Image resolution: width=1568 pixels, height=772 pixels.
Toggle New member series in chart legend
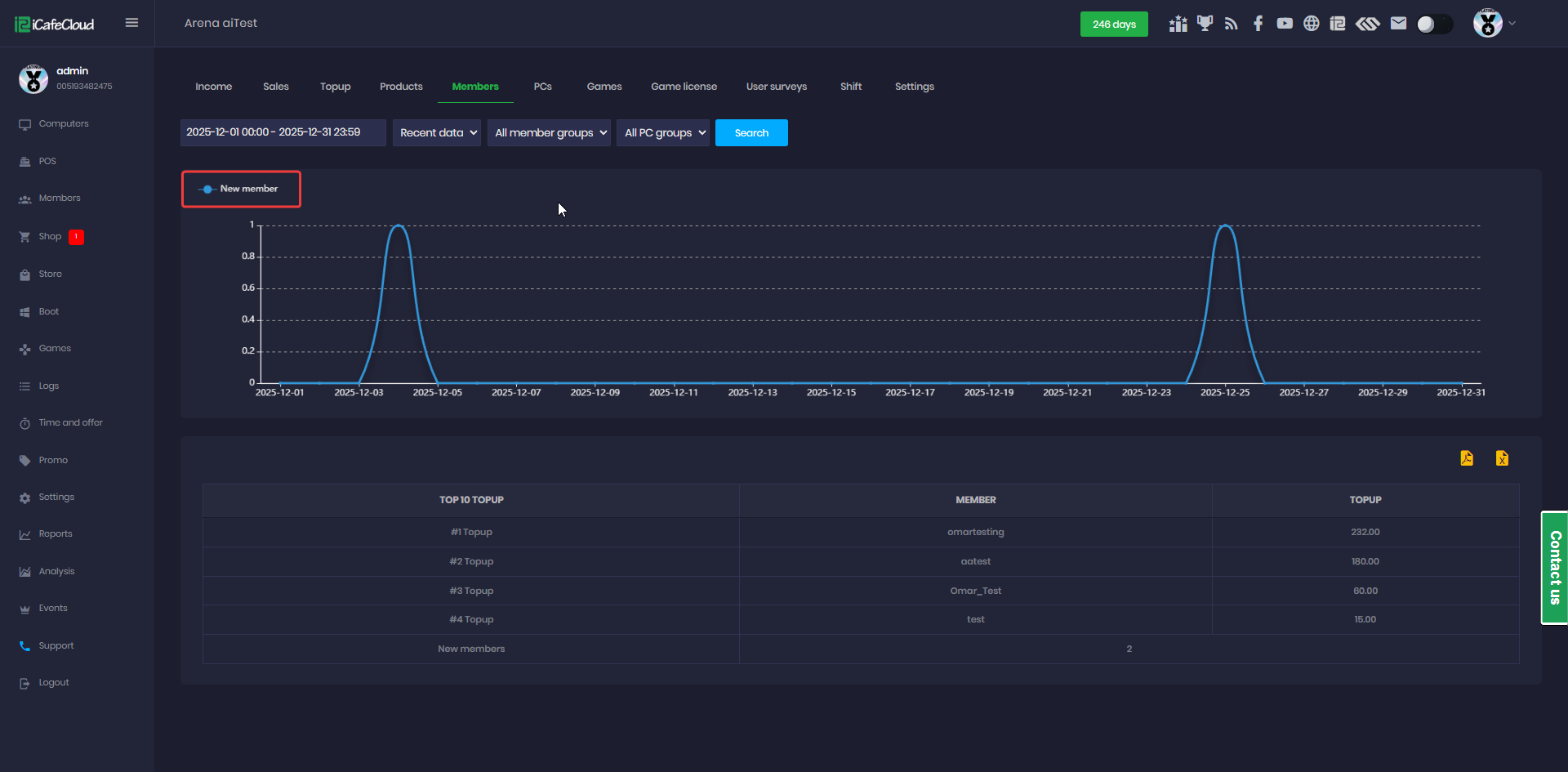[x=241, y=189]
